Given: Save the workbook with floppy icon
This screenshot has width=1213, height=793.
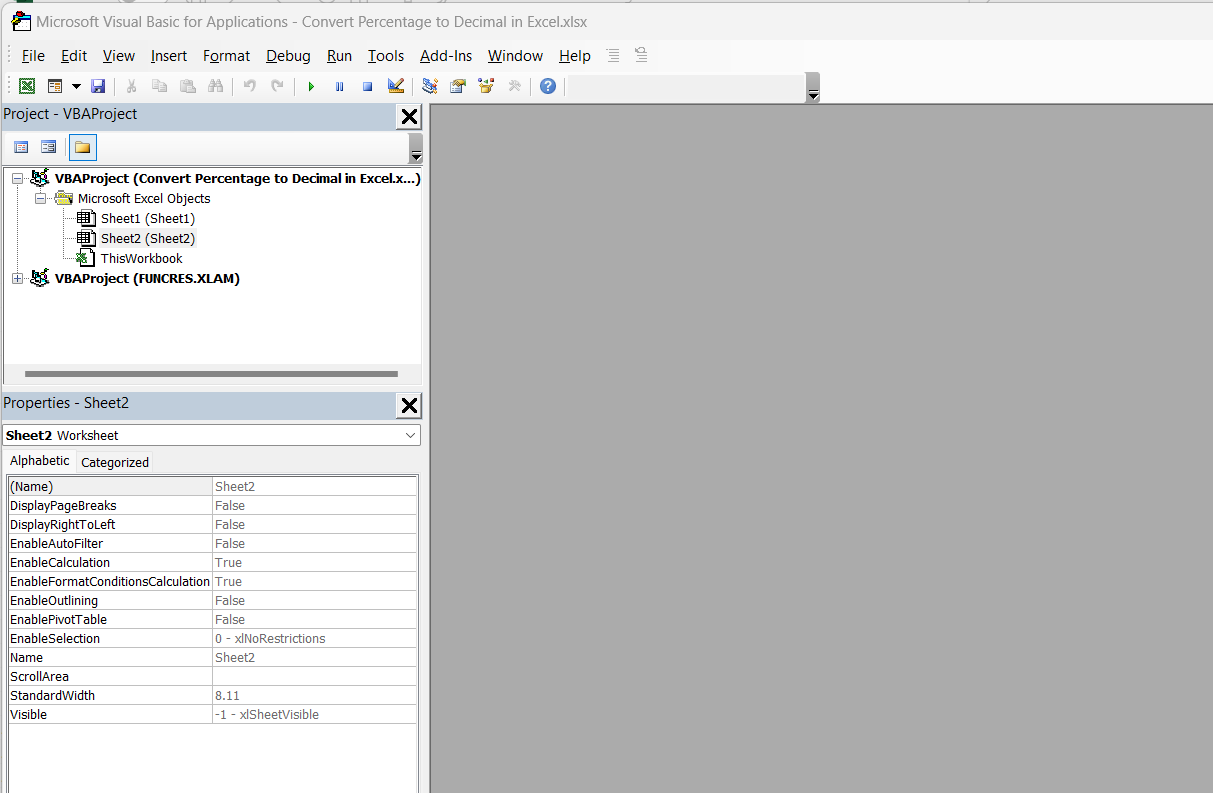Looking at the screenshot, I should (98, 87).
